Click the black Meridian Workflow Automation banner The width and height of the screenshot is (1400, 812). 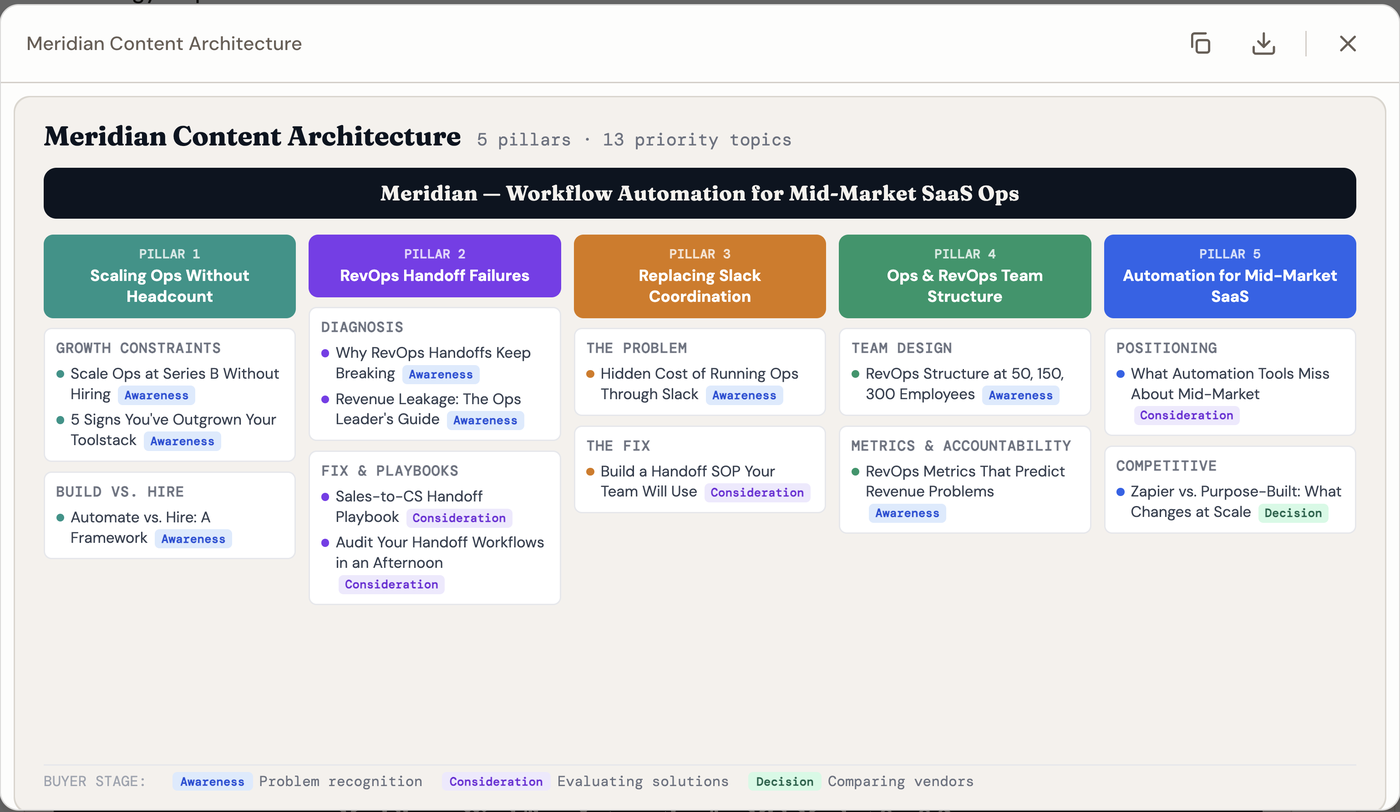tap(700, 193)
